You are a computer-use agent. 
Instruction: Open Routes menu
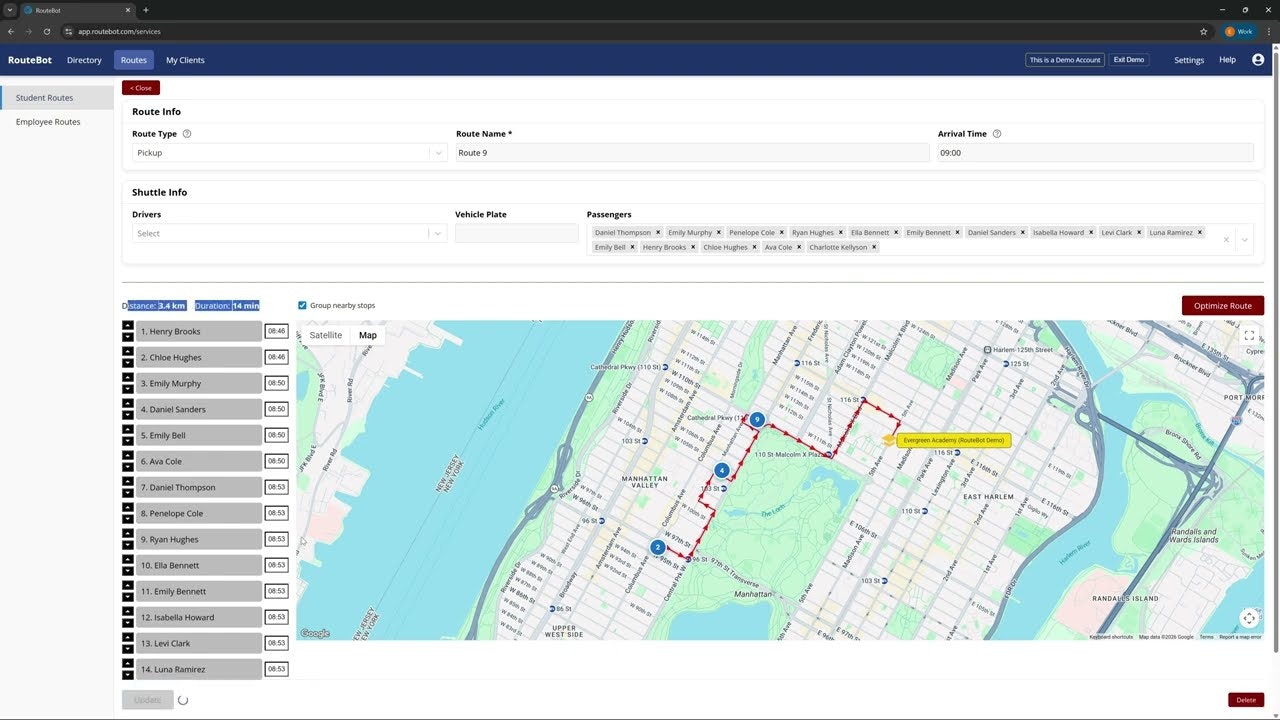tap(134, 60)
